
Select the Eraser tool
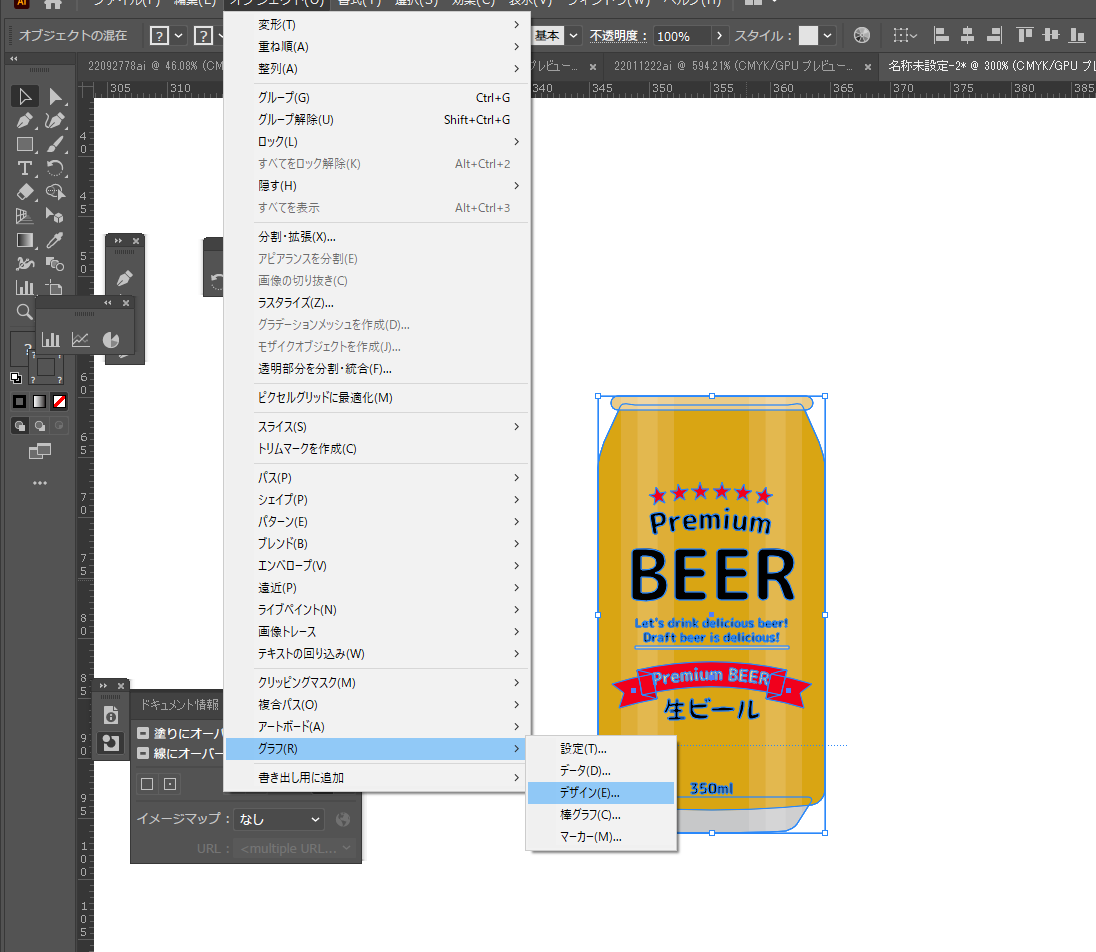26,192
